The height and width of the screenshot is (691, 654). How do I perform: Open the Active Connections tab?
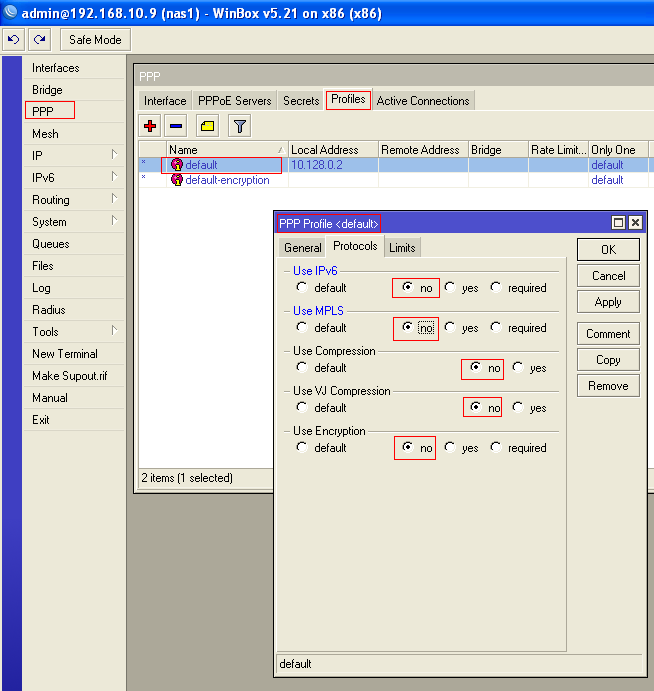(x=423, y=101)
